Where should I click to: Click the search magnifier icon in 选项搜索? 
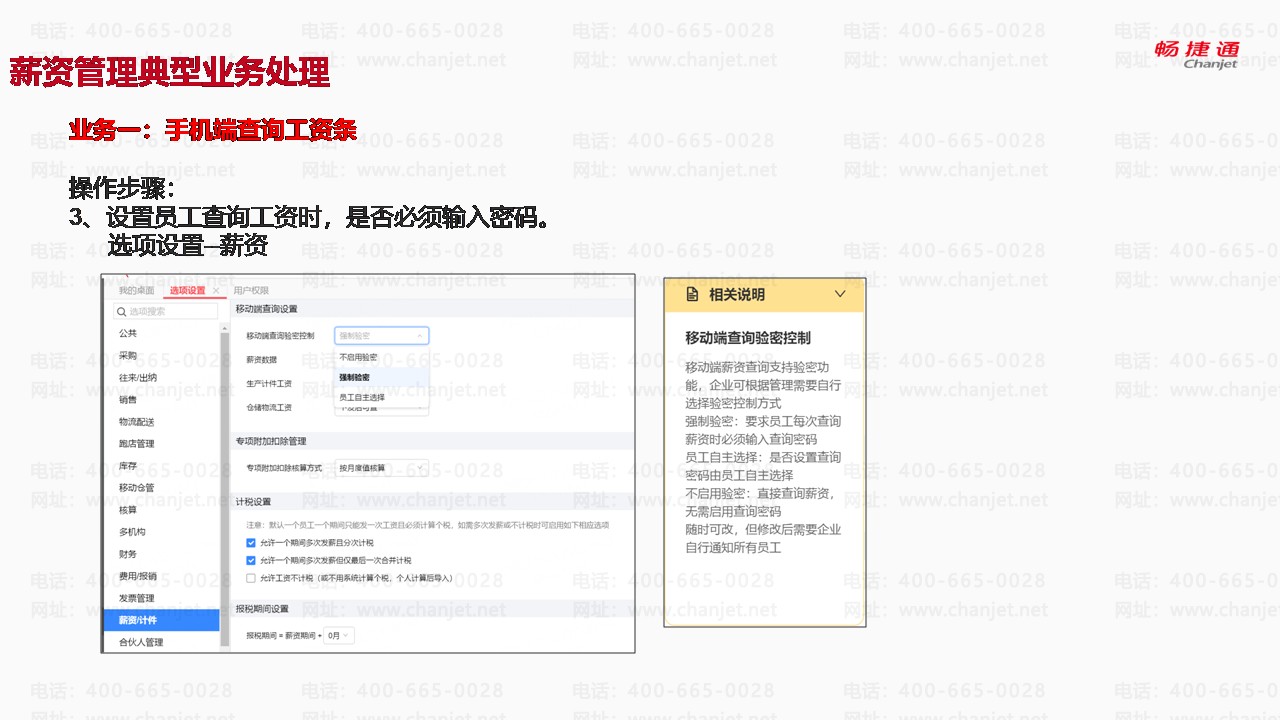pyautogui.click(x=122, y=312)
